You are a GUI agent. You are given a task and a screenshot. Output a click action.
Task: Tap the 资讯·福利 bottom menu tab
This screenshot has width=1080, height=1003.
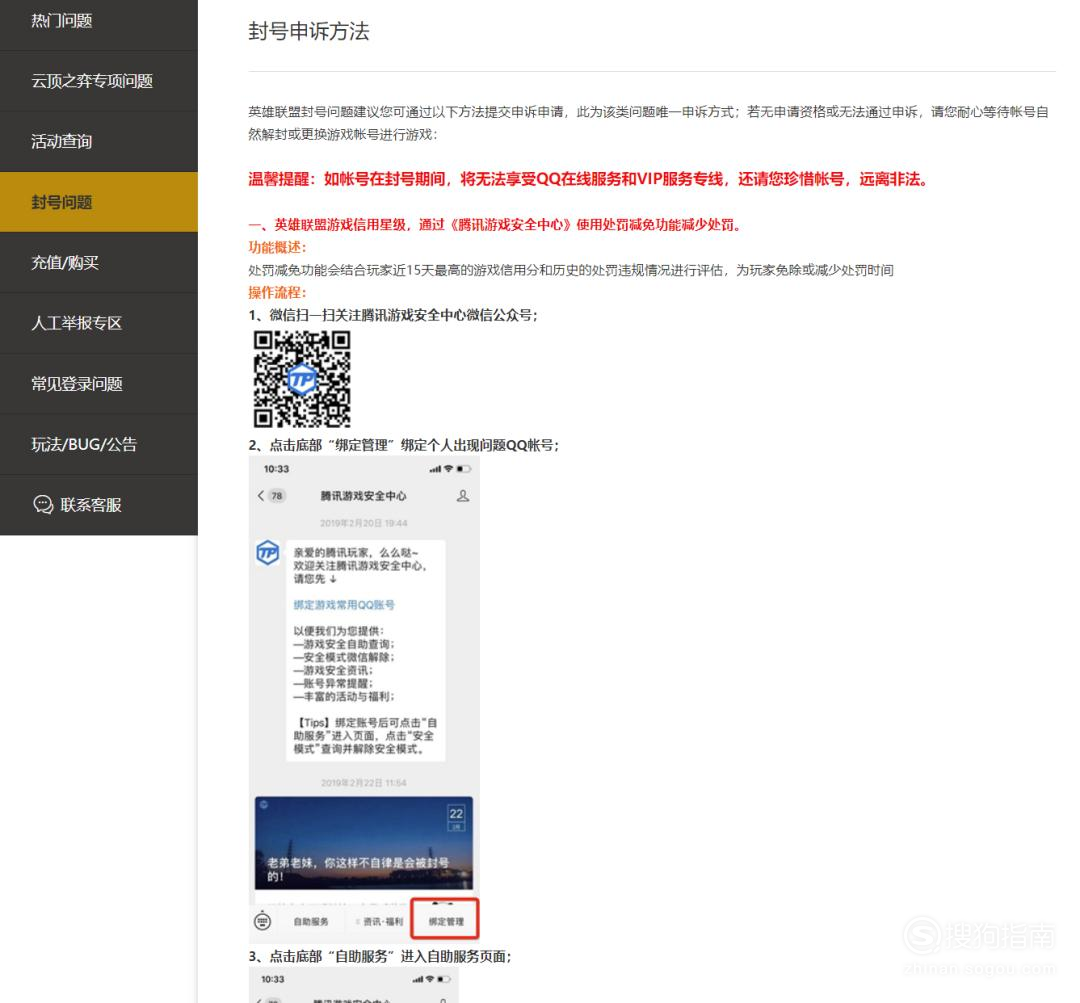(x=382, y=922)
